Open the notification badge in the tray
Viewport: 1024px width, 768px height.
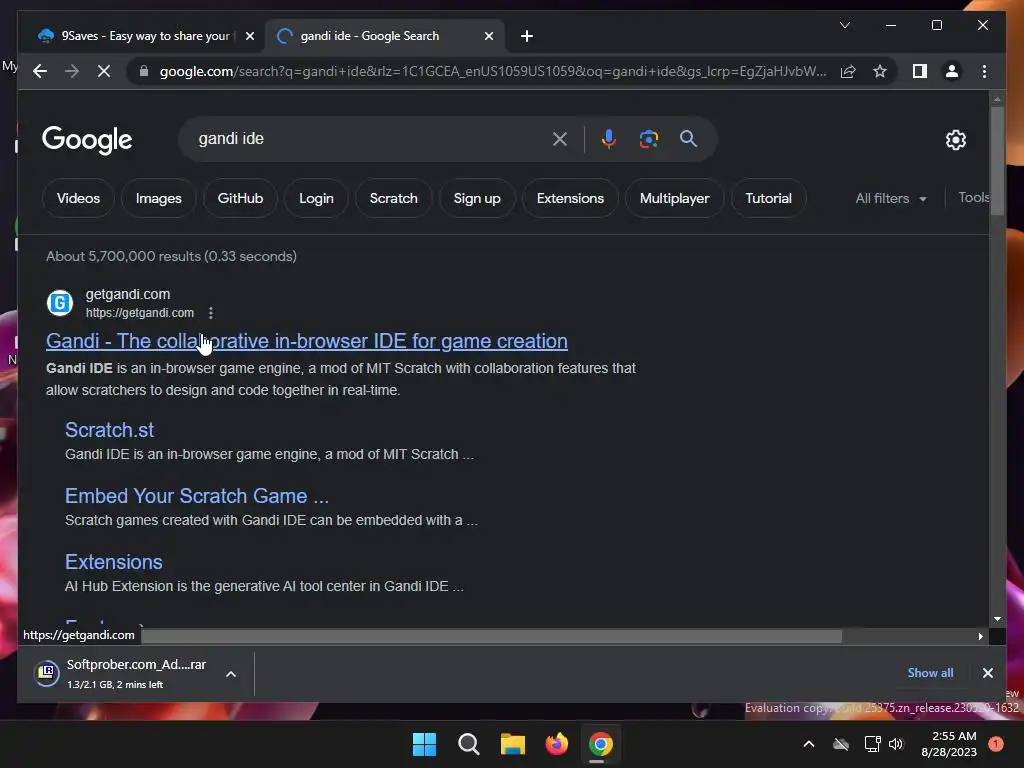click(x=996, y=744)
